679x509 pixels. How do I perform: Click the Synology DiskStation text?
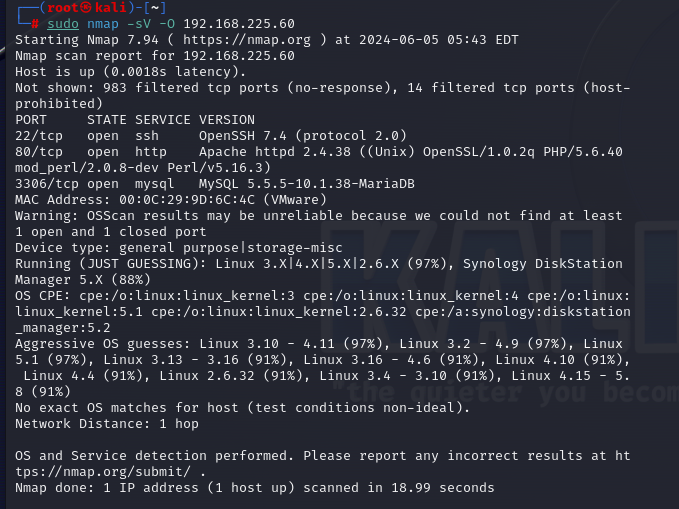point(543,263)
